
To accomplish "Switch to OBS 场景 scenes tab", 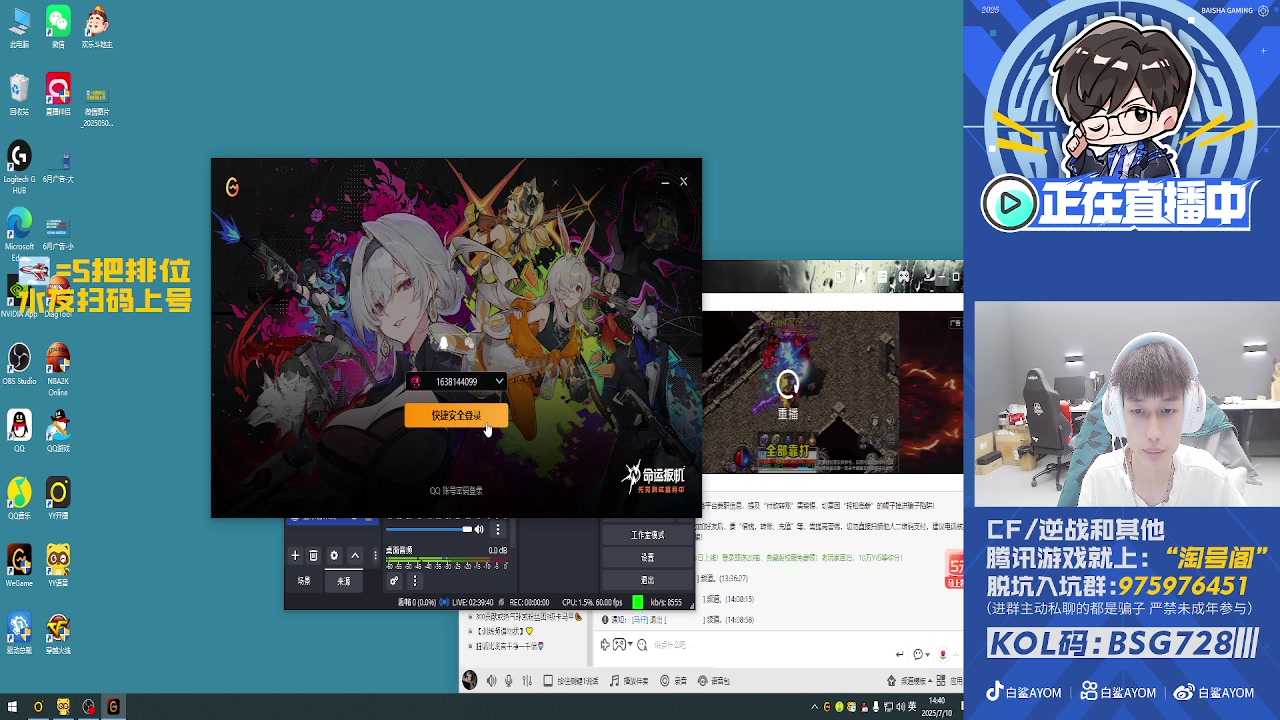I will pos(304,581).
